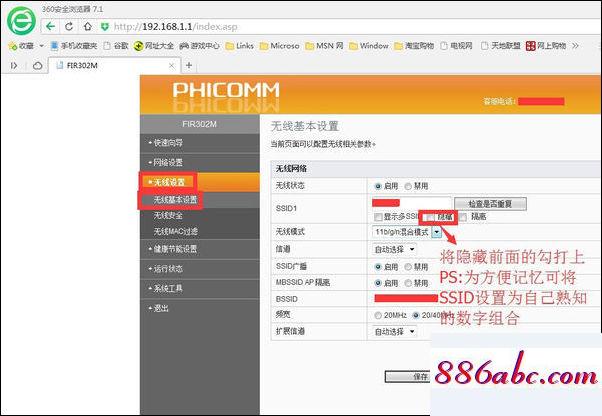Click the FIR302M model header in sidebar
The height and width of the screenshot is (416, 602).
(x=200, y=124)
